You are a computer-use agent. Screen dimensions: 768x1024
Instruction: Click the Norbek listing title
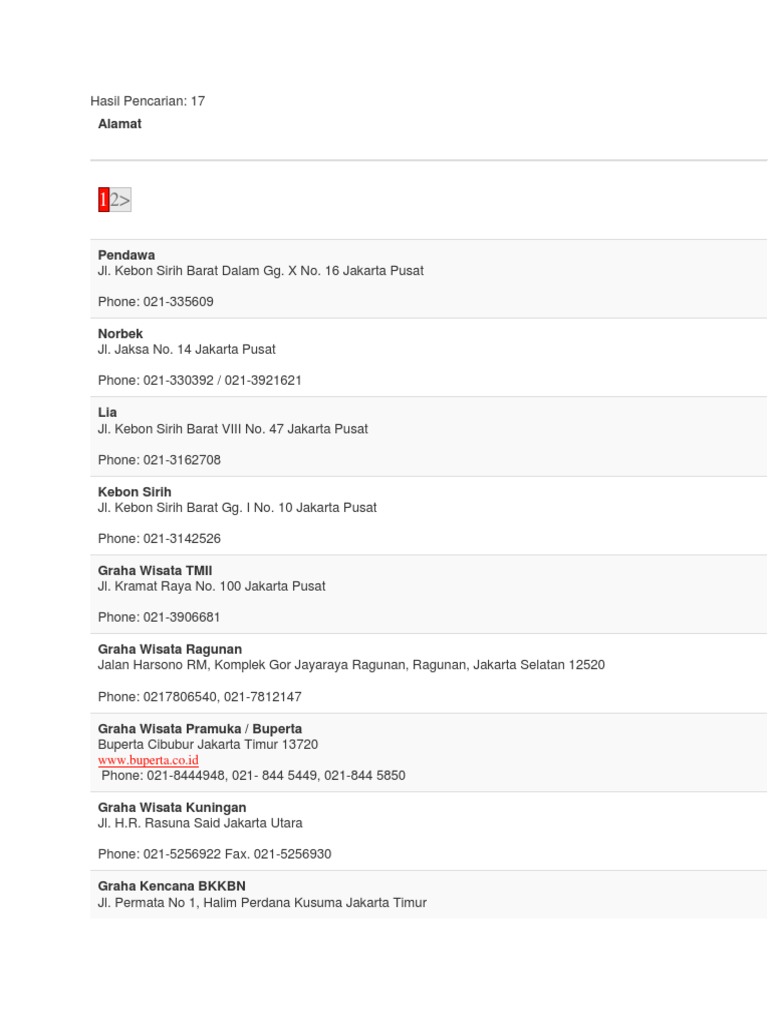point(120,333)
